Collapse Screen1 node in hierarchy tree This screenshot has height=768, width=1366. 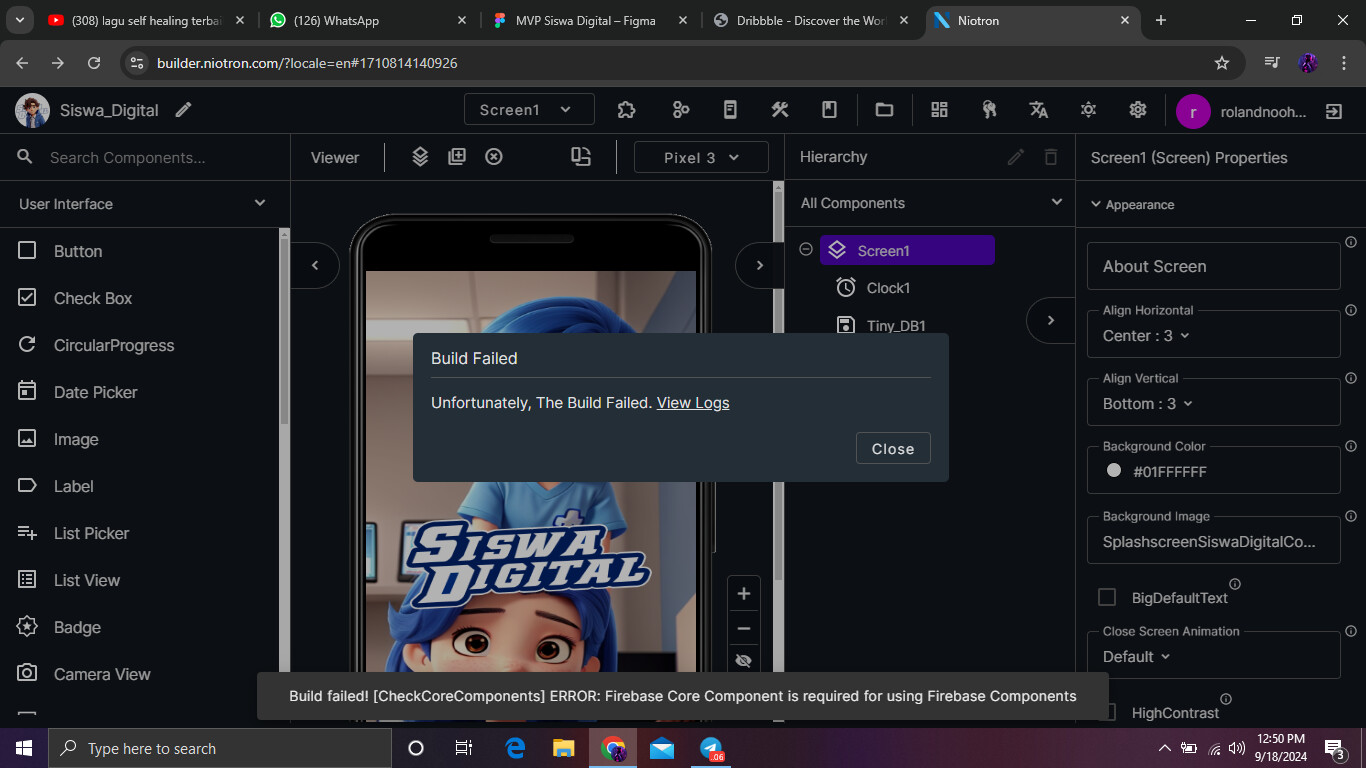pyautogui.click(x=806, y=250)
